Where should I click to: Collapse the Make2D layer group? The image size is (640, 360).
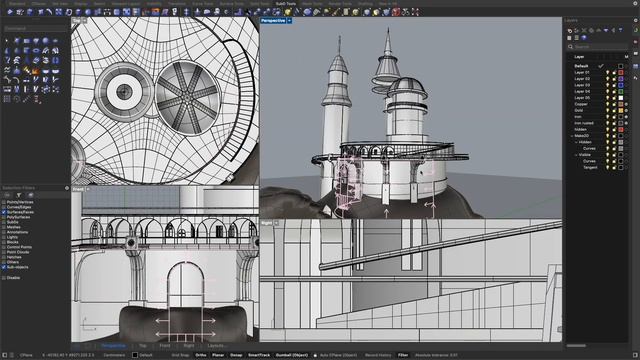pyautogui.click(x=572, y=136)
